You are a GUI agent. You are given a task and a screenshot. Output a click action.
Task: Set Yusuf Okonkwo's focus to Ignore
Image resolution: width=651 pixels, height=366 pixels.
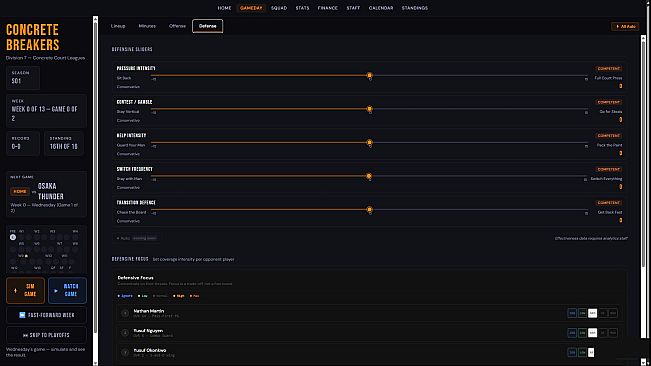[x=572, y=352]
